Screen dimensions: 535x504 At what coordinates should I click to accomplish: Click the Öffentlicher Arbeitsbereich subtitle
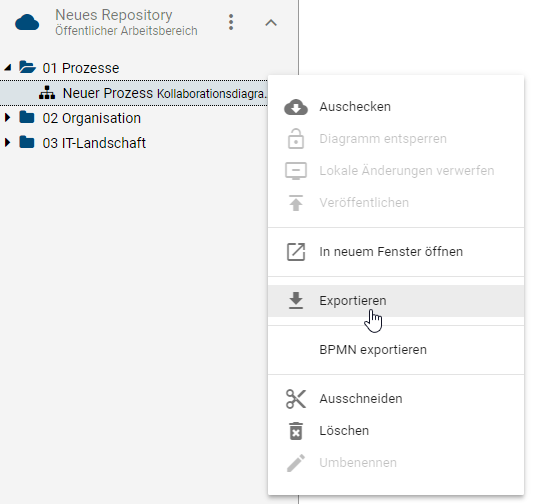(x=126, y=31)
